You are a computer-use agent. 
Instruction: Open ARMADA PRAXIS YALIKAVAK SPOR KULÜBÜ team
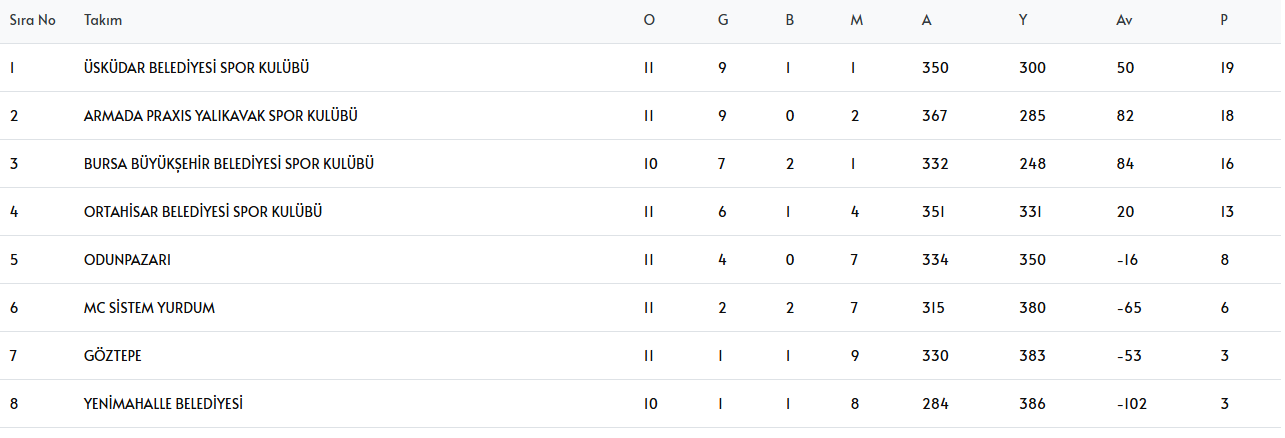coord(221,116)
